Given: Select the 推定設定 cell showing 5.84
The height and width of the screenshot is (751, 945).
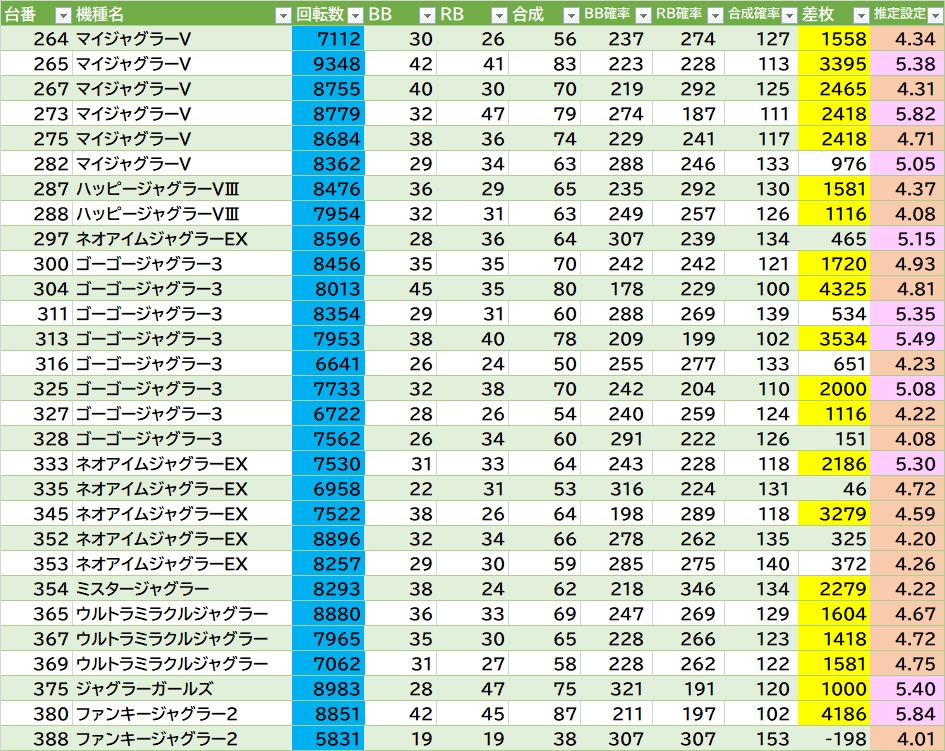Looking at the screenshot, I should coord(908,714).
